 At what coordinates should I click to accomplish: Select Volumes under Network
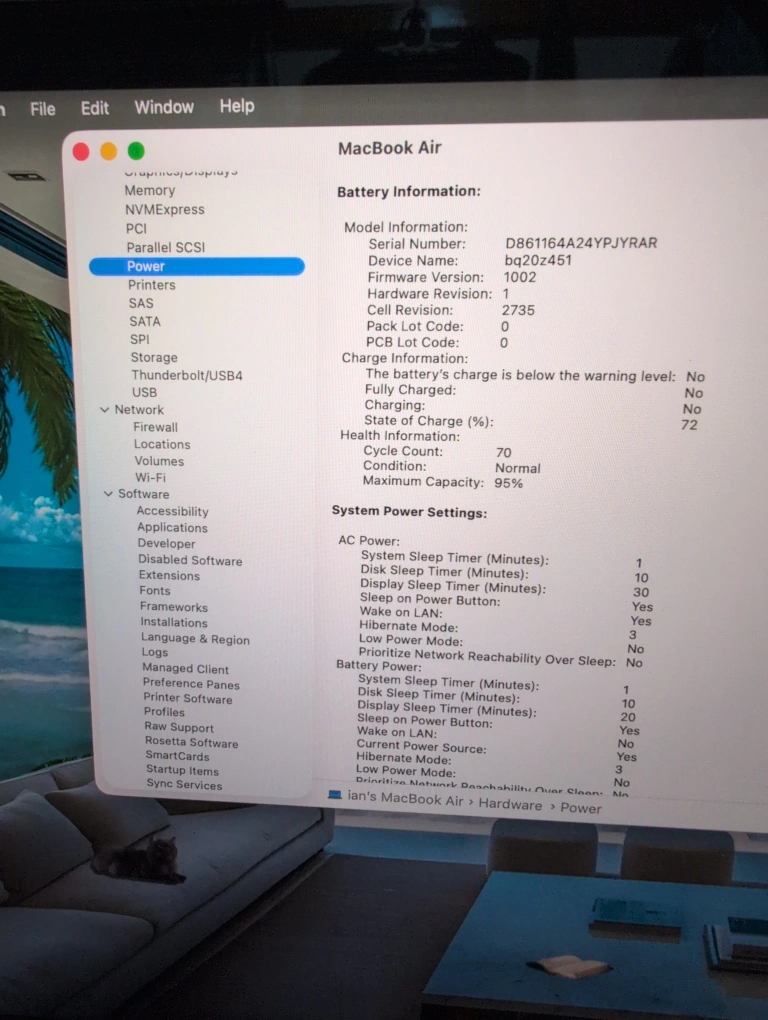pos(159,461)
